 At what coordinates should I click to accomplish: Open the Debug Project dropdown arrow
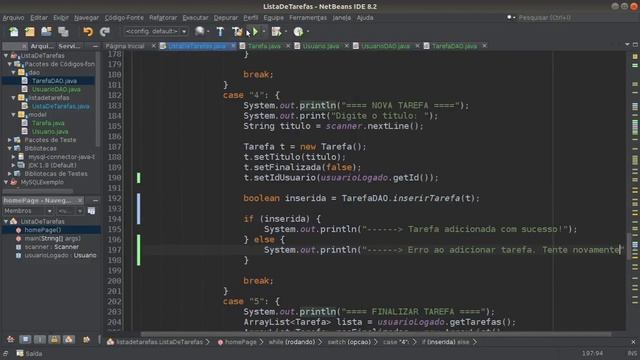click(286, 31)
